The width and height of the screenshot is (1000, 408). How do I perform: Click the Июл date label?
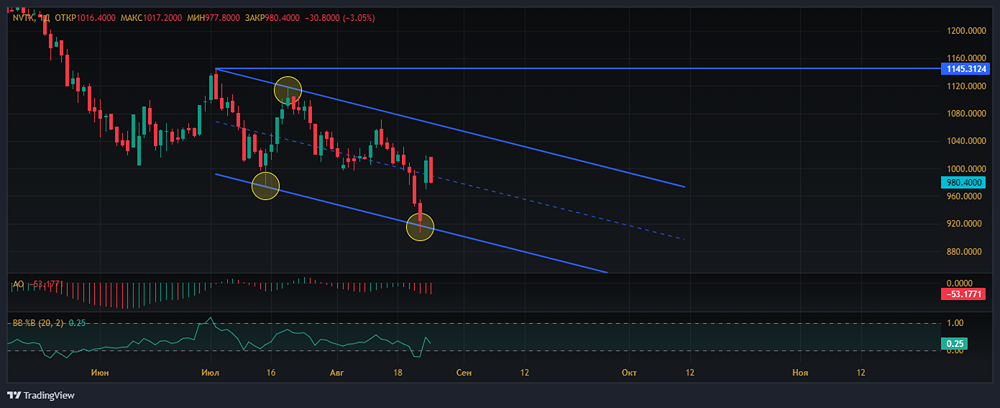click(x=210, y=372)
